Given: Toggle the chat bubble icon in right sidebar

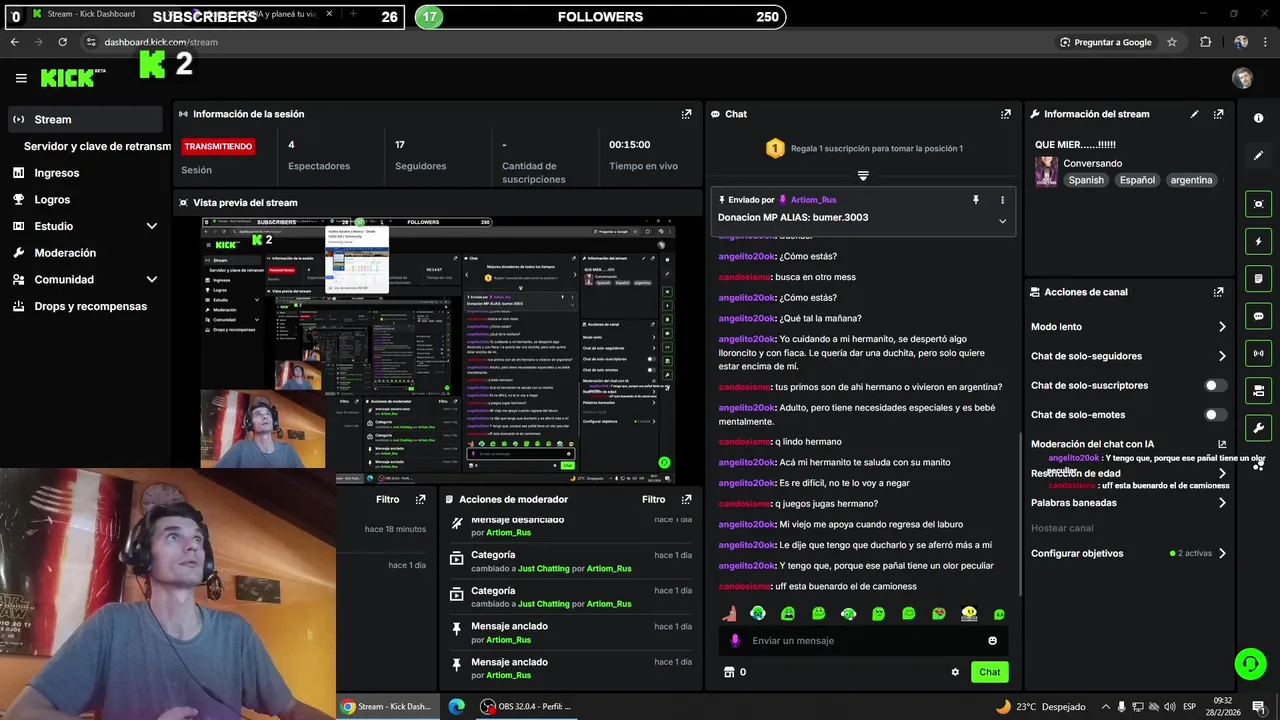Looking at the screenshot, I should click(x=1258, y=316).
